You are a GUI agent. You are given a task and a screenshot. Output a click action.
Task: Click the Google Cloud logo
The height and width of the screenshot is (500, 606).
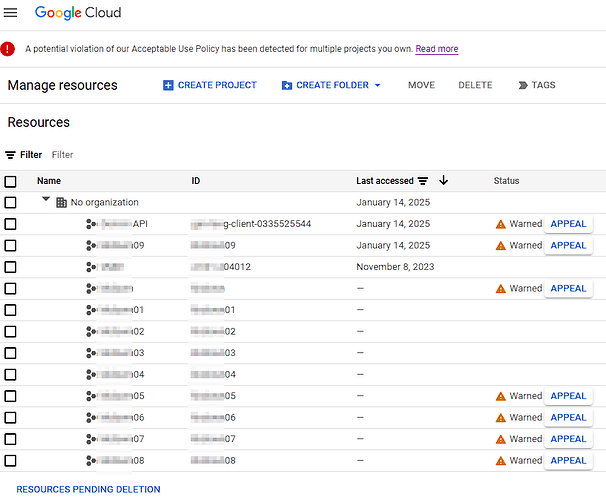coord(78,13)
